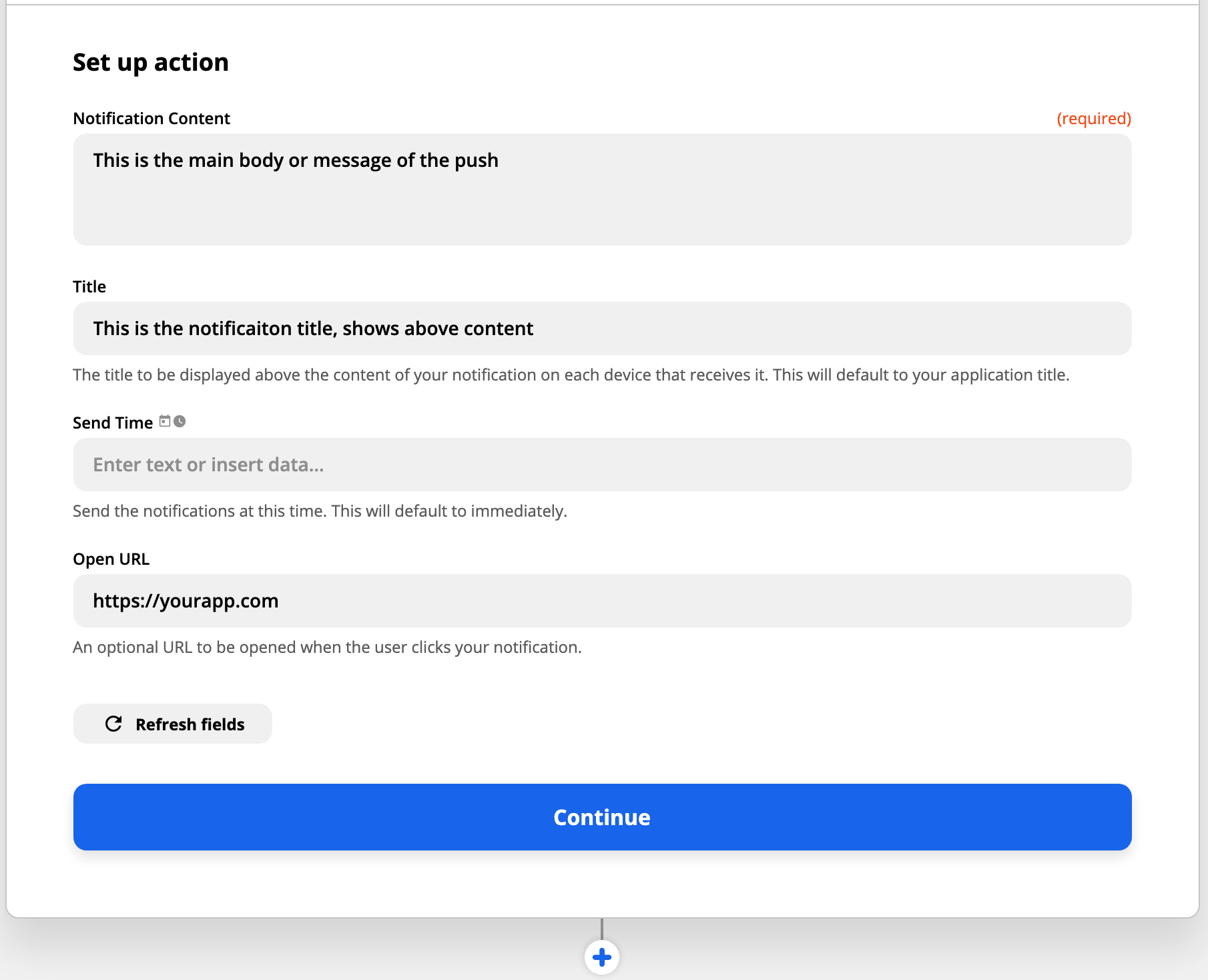This screenshot has height=980, width=1208.
Task: Click the 'Set up action' heading
Action: (151, 63)
